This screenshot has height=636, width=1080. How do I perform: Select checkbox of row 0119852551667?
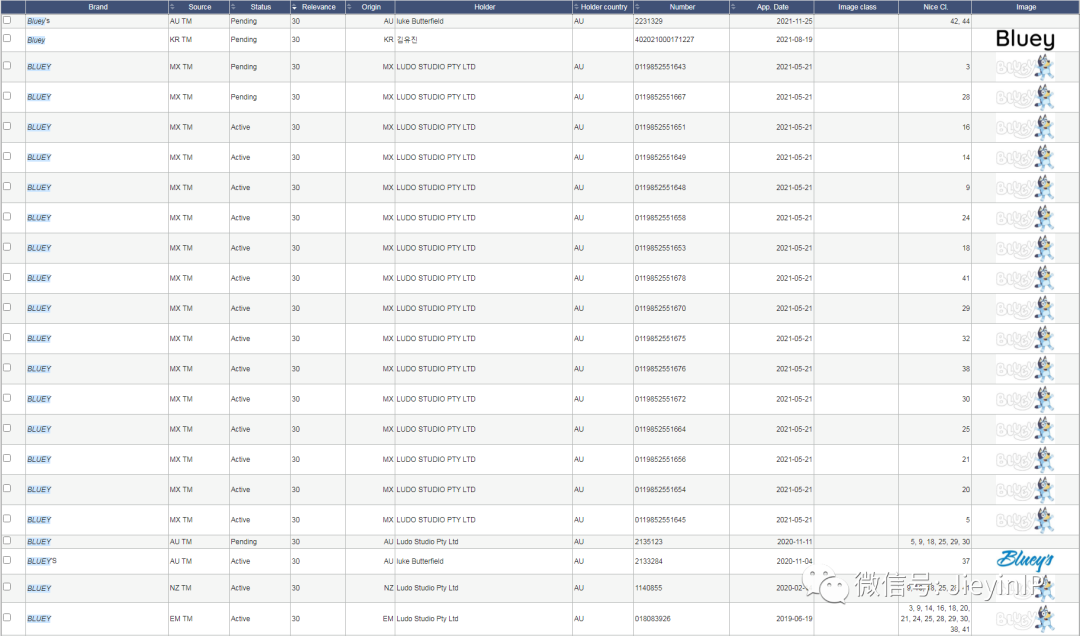click(x=7, y=96)
